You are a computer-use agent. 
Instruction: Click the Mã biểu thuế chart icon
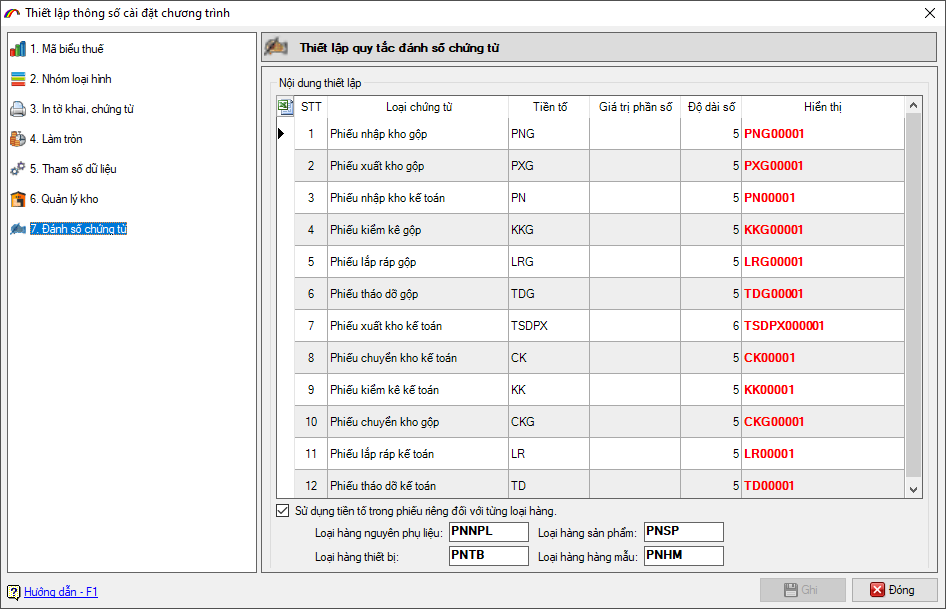coord(18,49)
